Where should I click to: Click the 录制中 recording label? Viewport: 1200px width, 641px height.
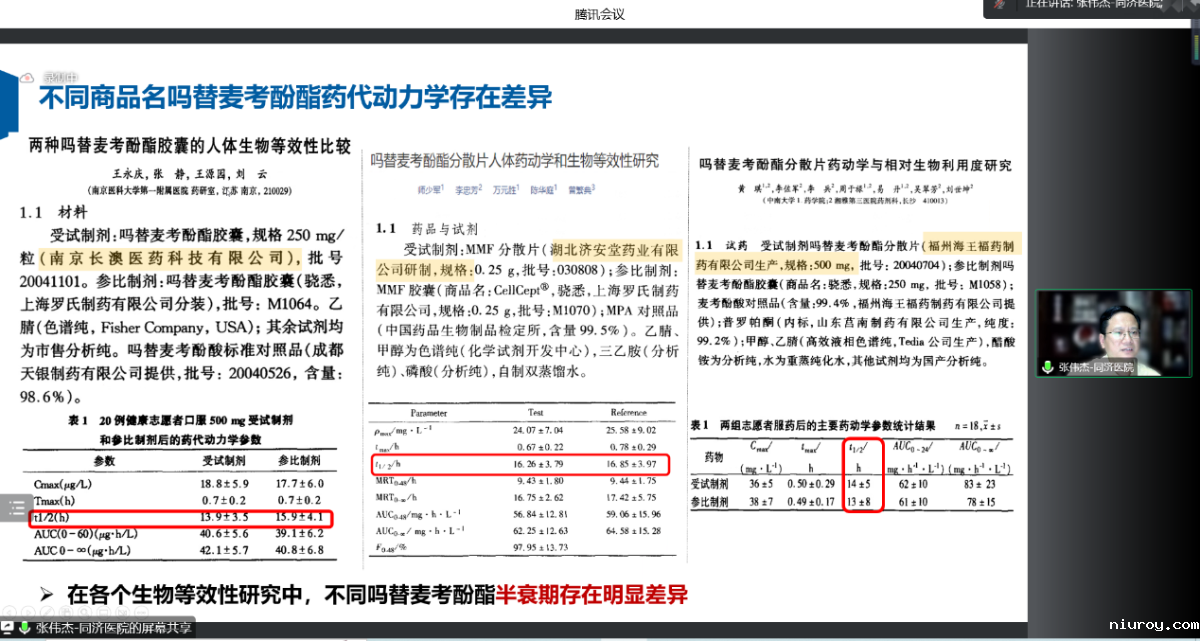coord(56,77)
